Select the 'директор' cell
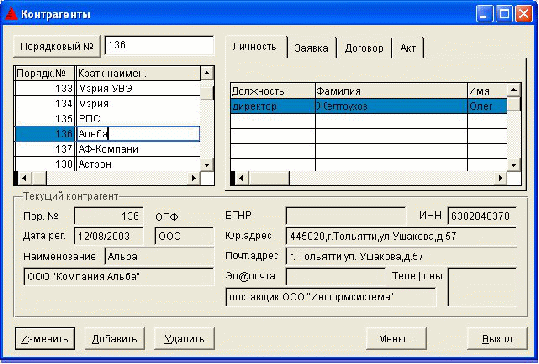Screen dimensions: 539x364 coord(273,106)
